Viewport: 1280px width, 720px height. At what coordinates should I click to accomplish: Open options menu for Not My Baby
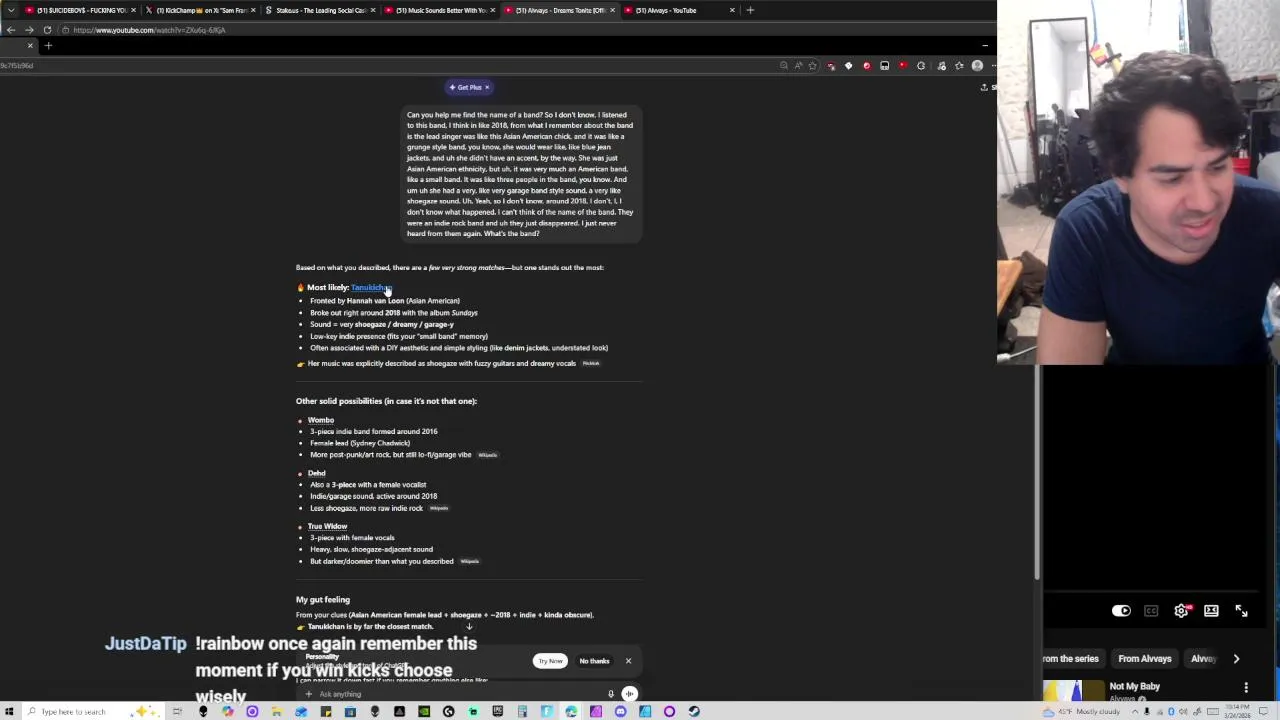1246,687
